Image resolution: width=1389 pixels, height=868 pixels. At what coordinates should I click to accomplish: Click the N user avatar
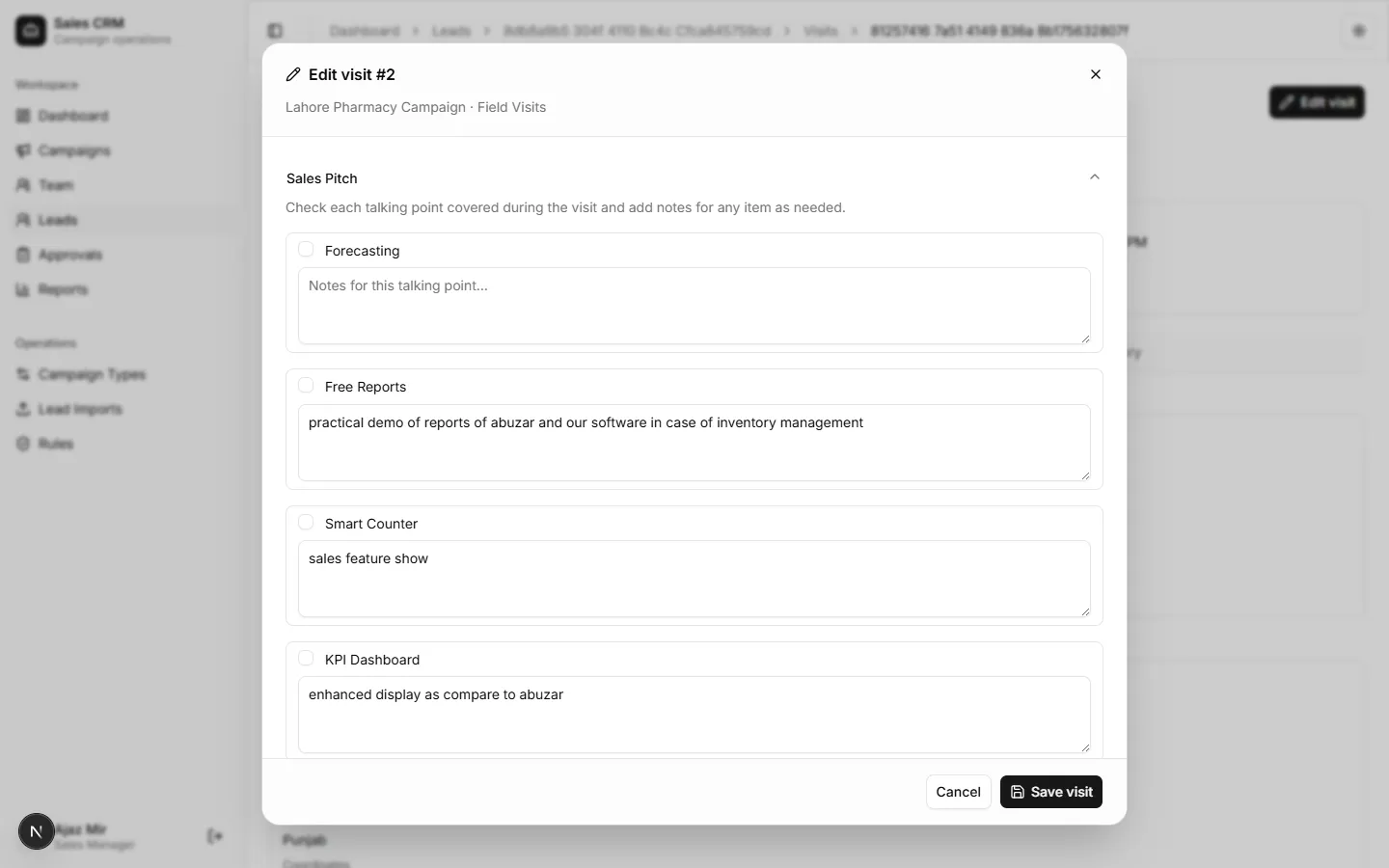click(x=37, y=831)
